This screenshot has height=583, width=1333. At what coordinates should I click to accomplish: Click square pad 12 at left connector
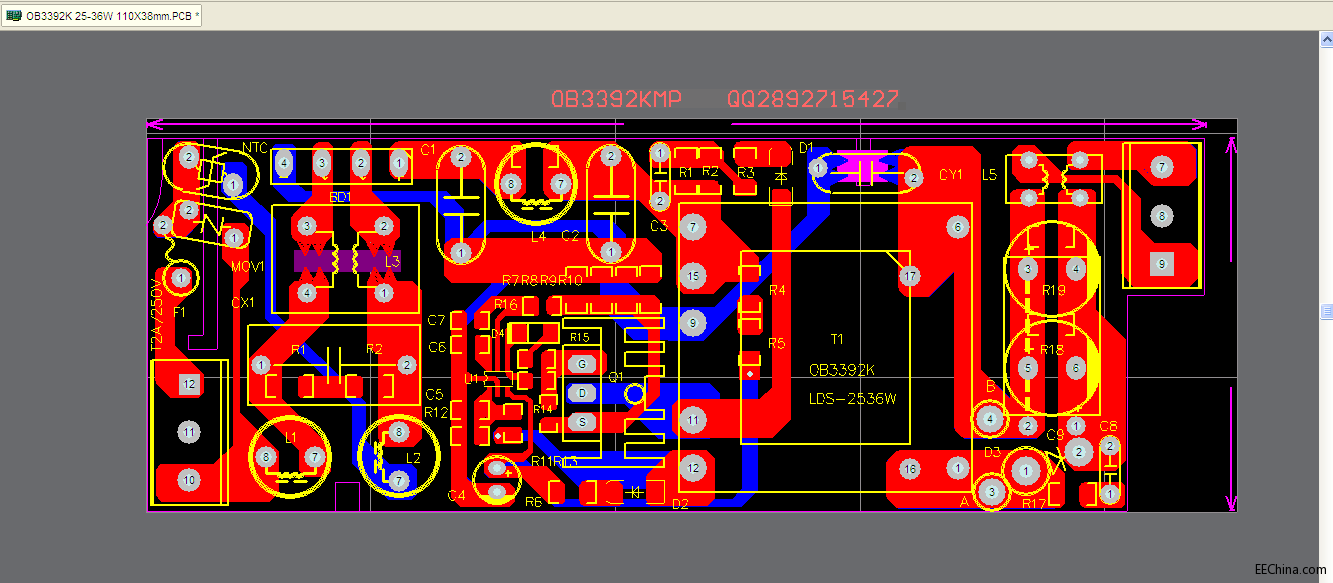pos(188,383)
